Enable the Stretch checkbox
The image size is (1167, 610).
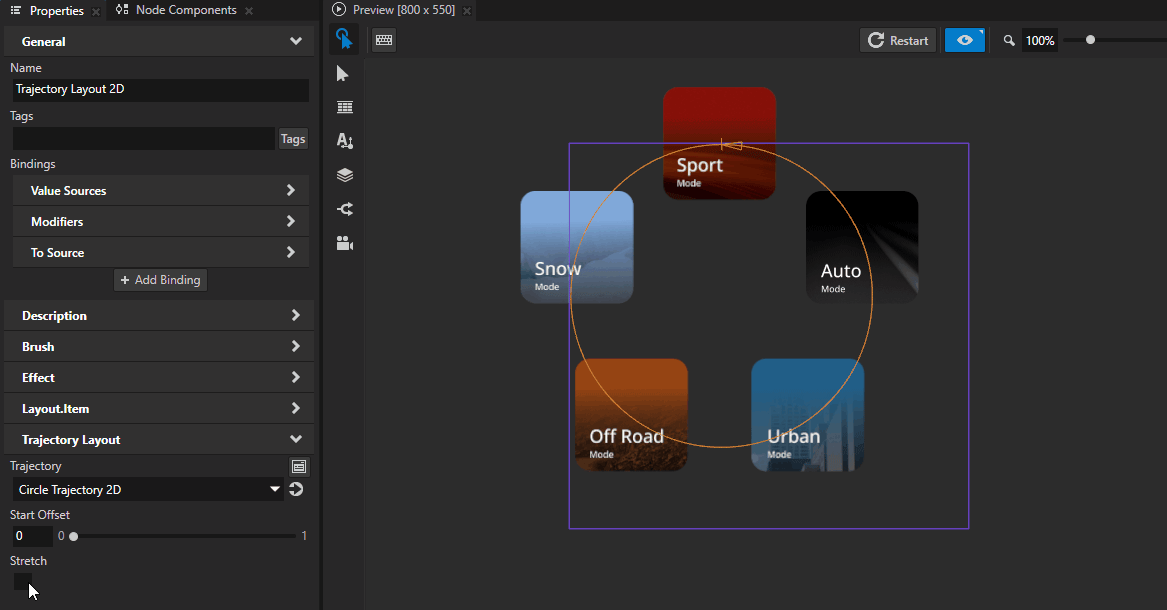tap(24, 581)
